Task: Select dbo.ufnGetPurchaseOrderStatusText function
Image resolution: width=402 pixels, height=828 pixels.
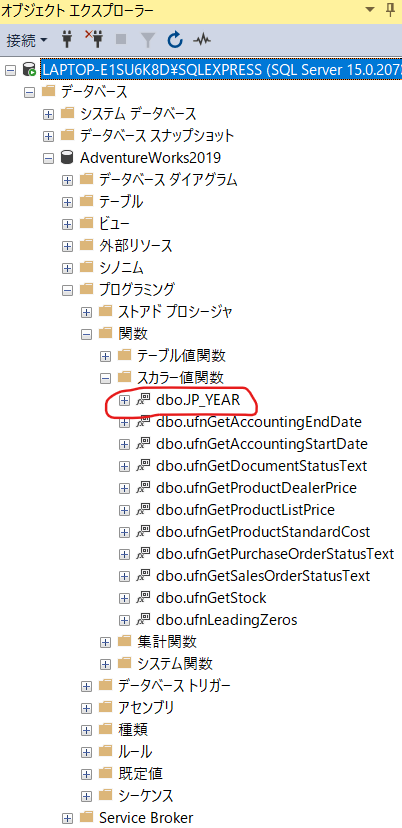Action: [x=275, y=554]
